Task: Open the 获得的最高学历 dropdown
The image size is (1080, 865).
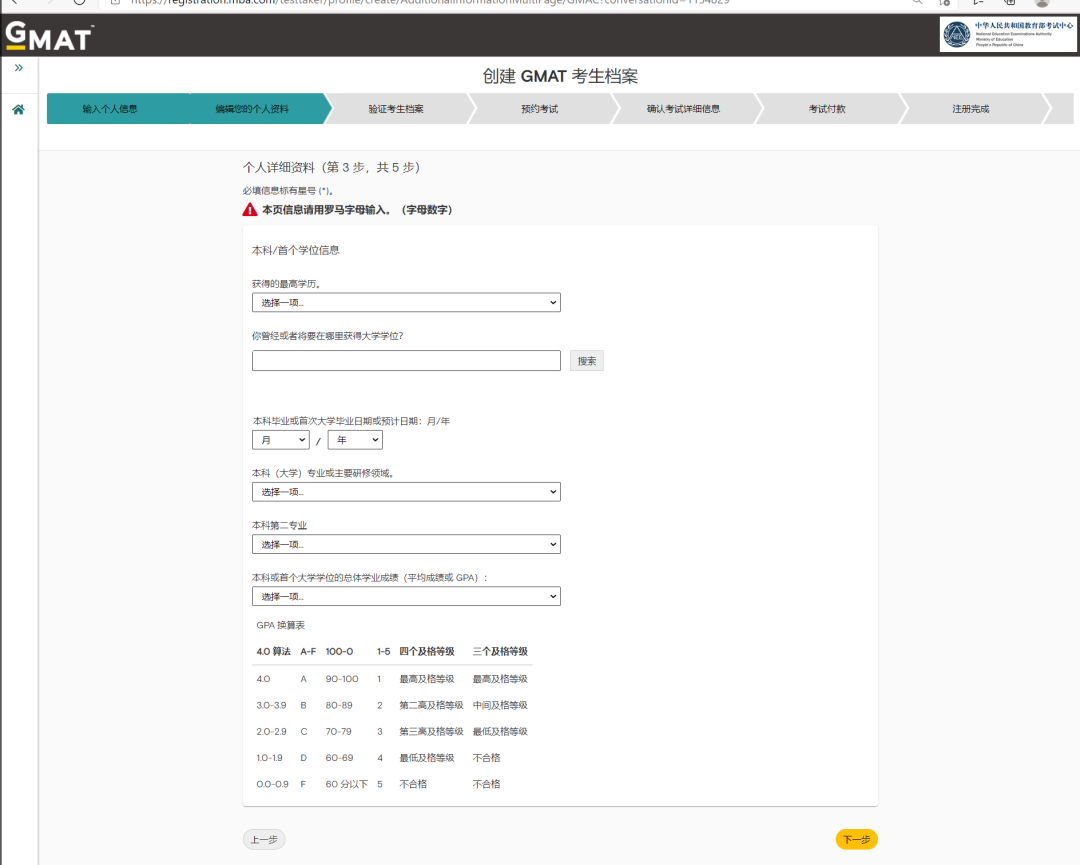Action: (x=406, y=302)
